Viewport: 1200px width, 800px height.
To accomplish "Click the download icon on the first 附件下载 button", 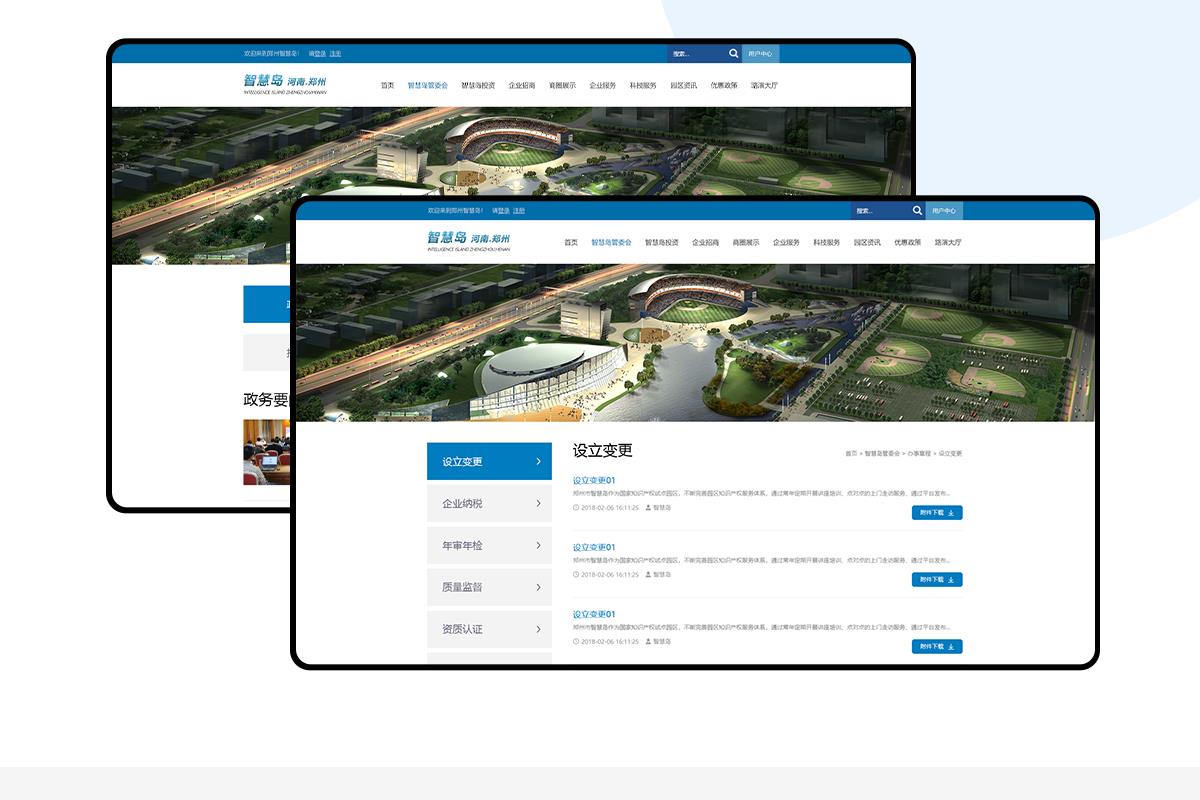I will [x=950, y=513].
